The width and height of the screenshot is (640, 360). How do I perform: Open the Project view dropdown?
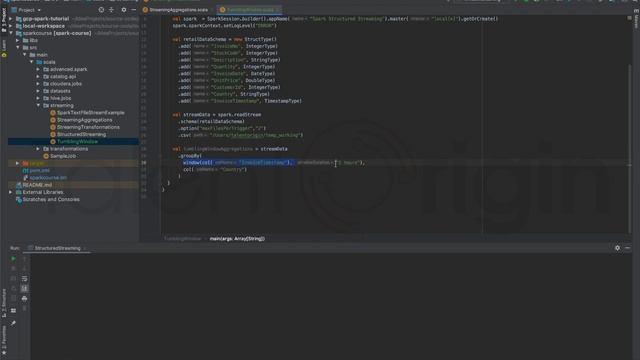(27, 10)
